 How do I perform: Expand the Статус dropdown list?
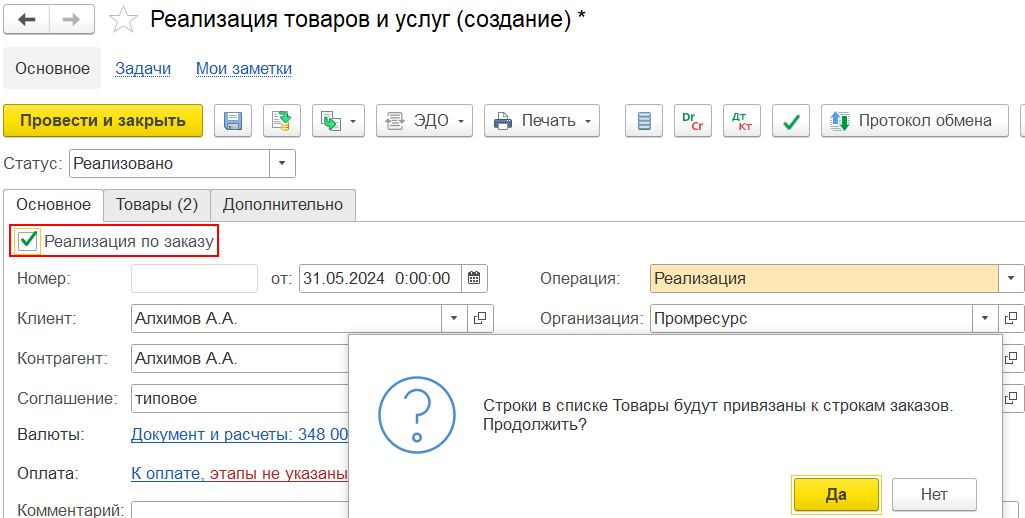pos(282,163)
